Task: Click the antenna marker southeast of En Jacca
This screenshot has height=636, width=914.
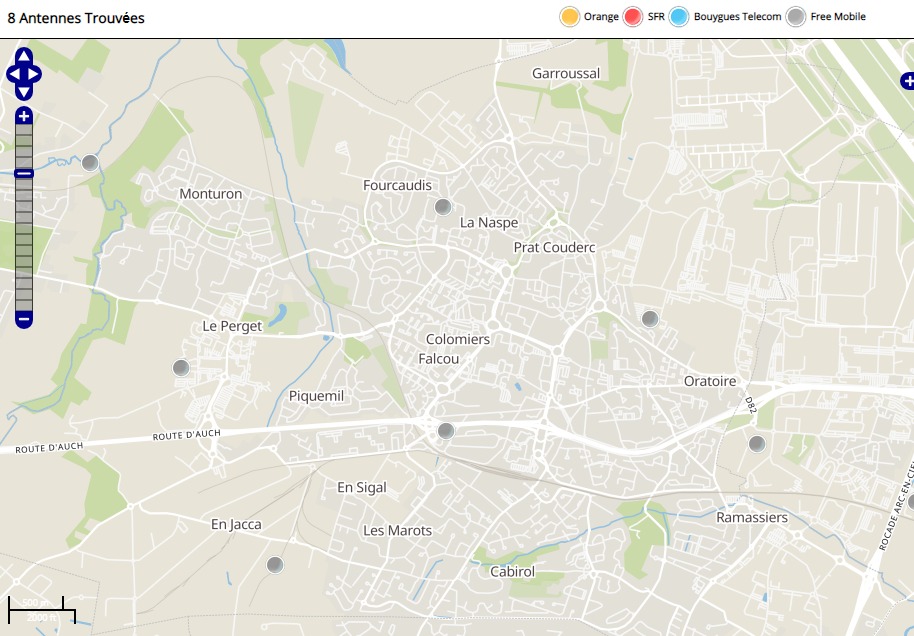Action: (x=275, y=565)
